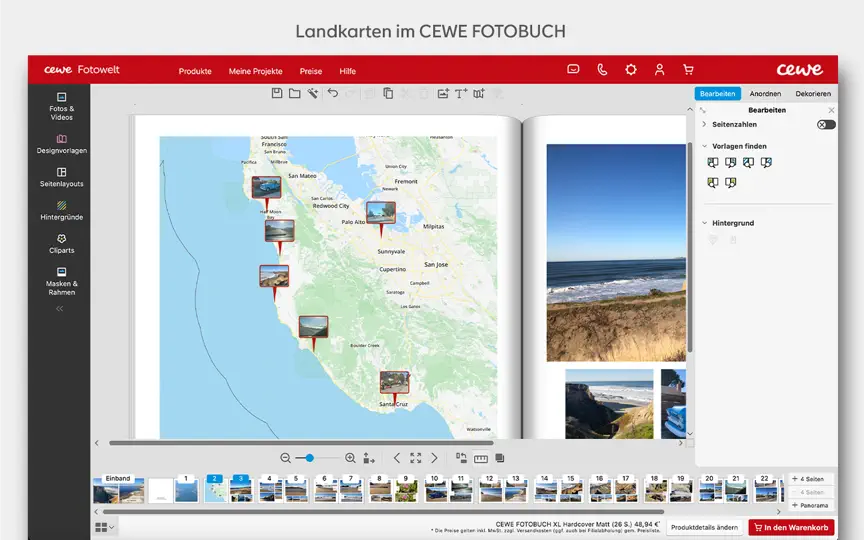
Task: Select the page 22 thumbnail
Action: 765,489
